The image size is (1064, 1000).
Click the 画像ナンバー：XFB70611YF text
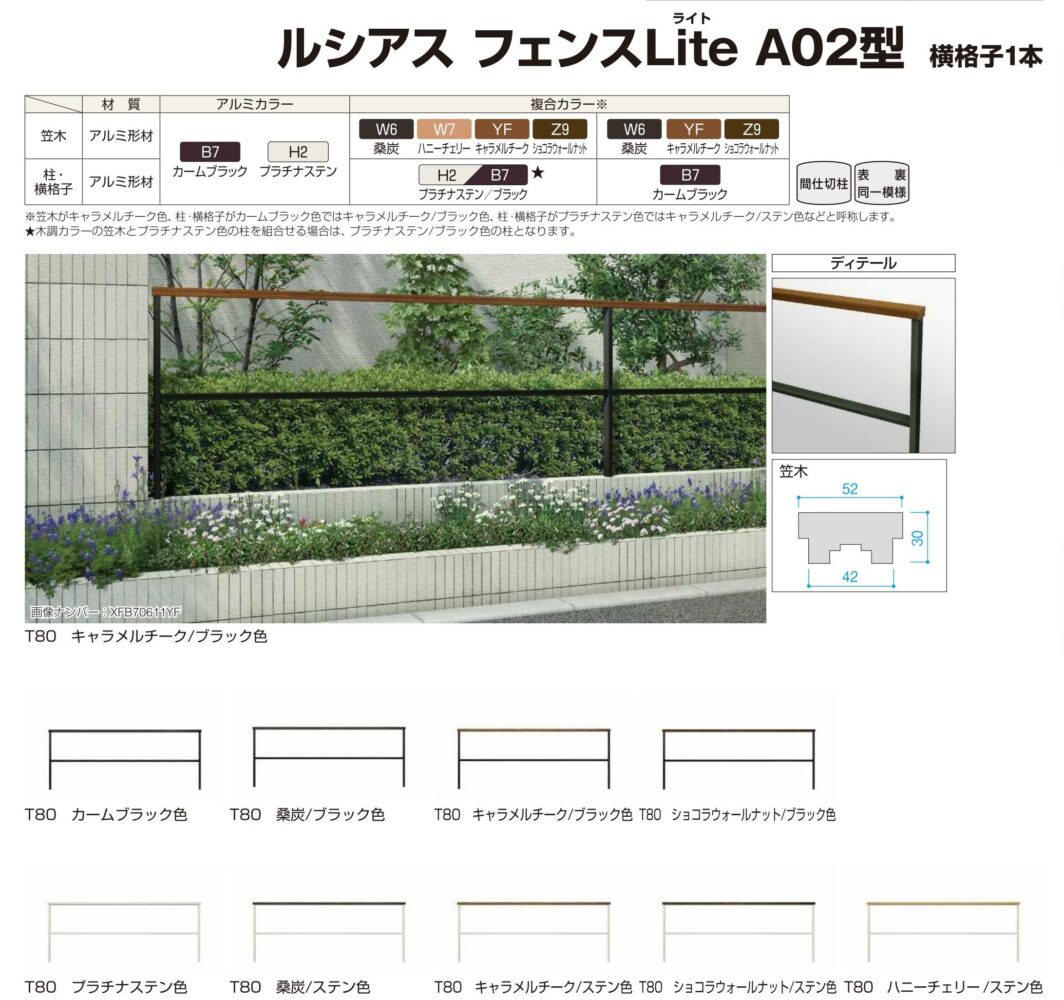(106, 613)
